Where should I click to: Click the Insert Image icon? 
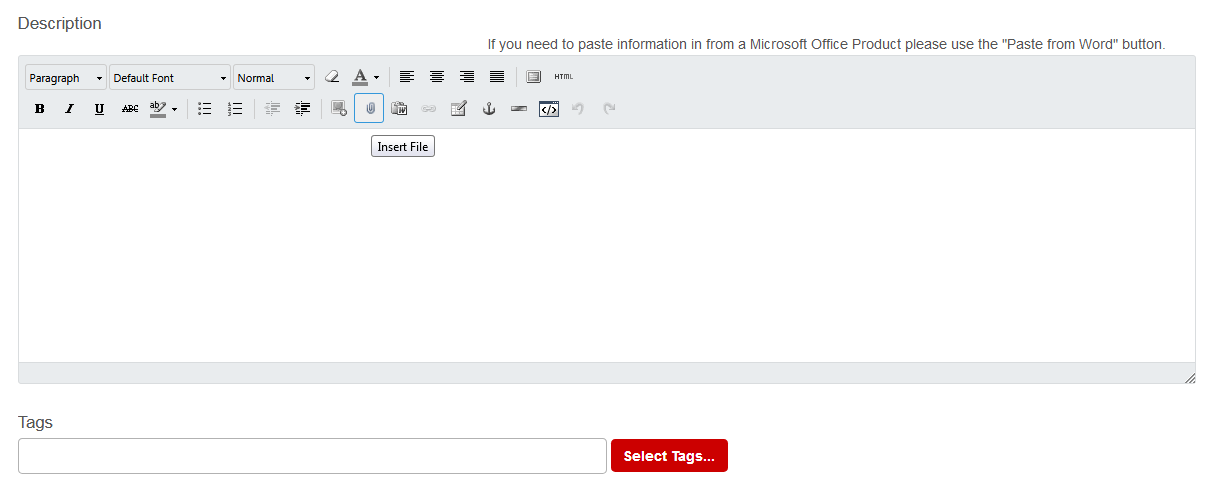[x=339, y=109]
